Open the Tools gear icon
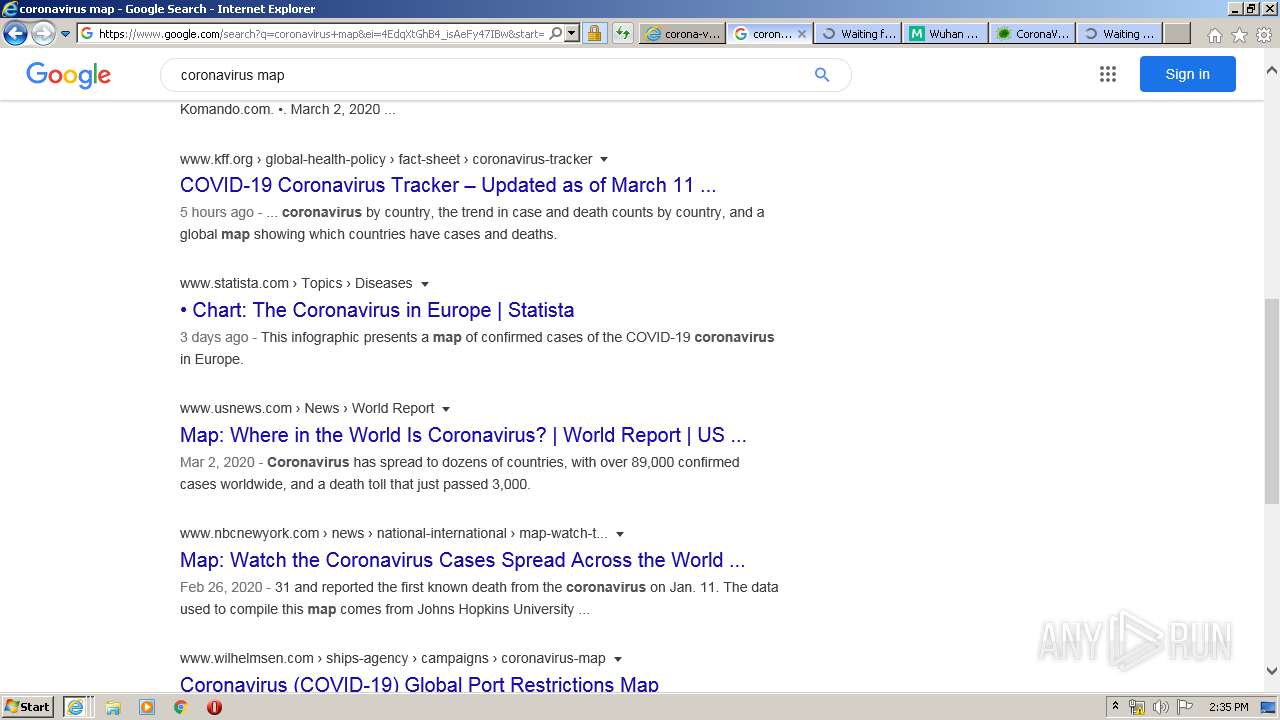The height and width of the screenshot is (720, 1280). [x=1264, y=34]
